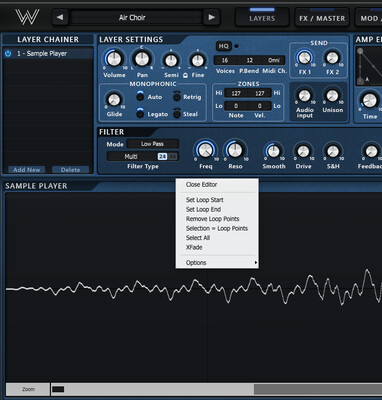Toggle power icon of Sample Player layer
382x400 pixels.
click(8, 53)
